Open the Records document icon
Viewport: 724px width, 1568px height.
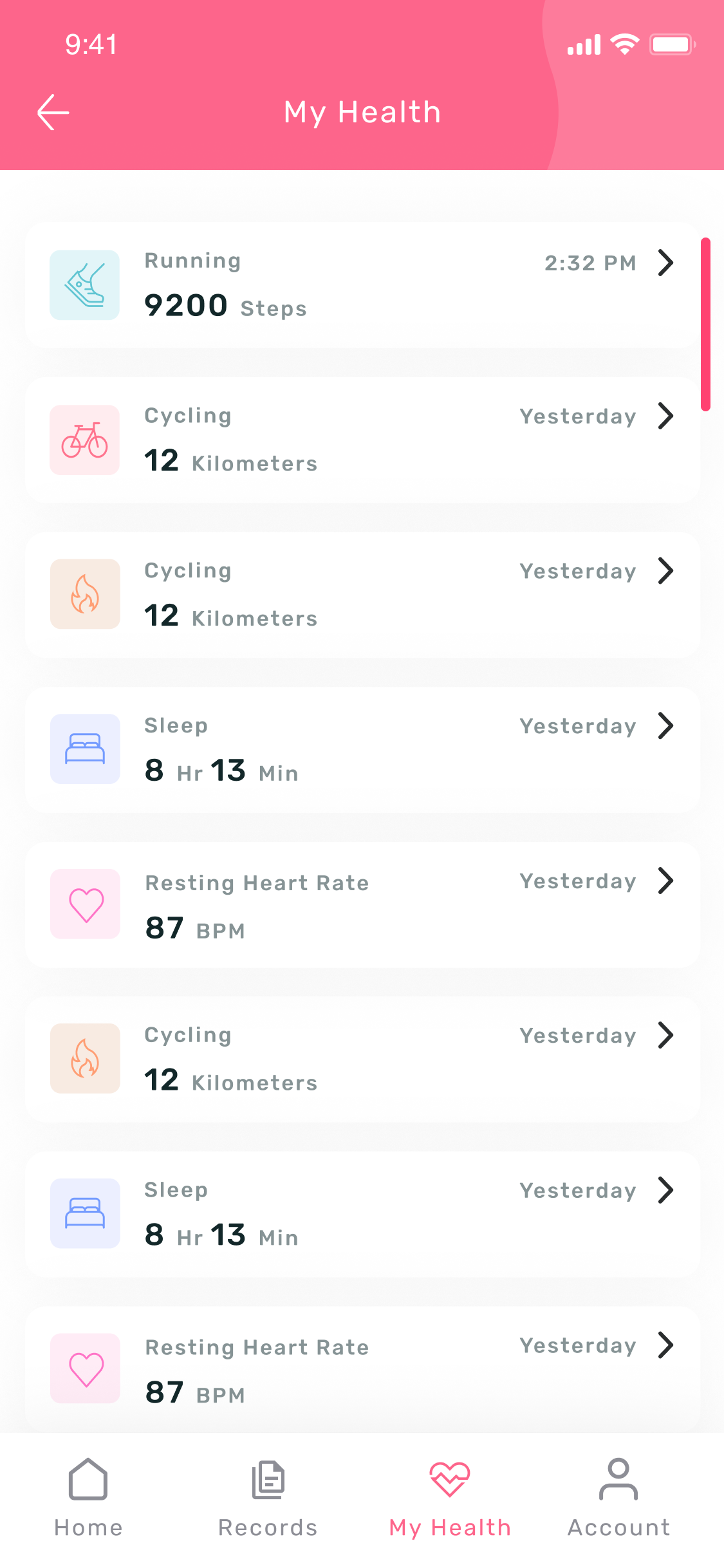point(268,1479)
